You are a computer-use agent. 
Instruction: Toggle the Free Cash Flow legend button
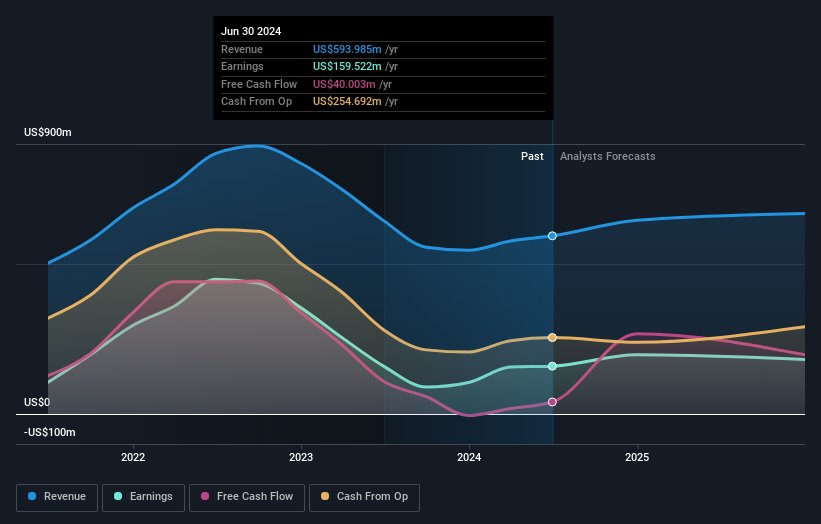[247, 497]
